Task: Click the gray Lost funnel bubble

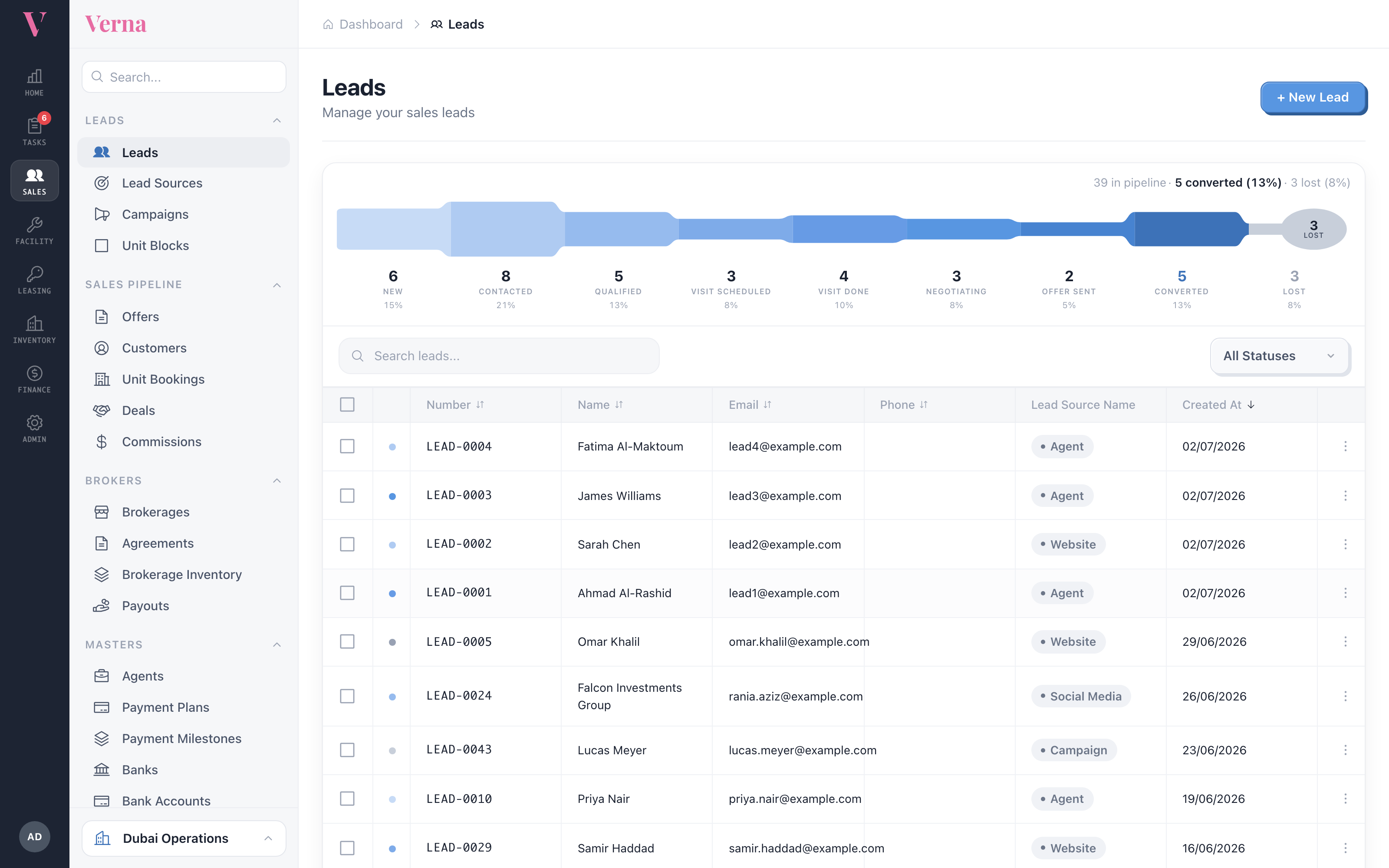Action: click(x=1313, y=229)
